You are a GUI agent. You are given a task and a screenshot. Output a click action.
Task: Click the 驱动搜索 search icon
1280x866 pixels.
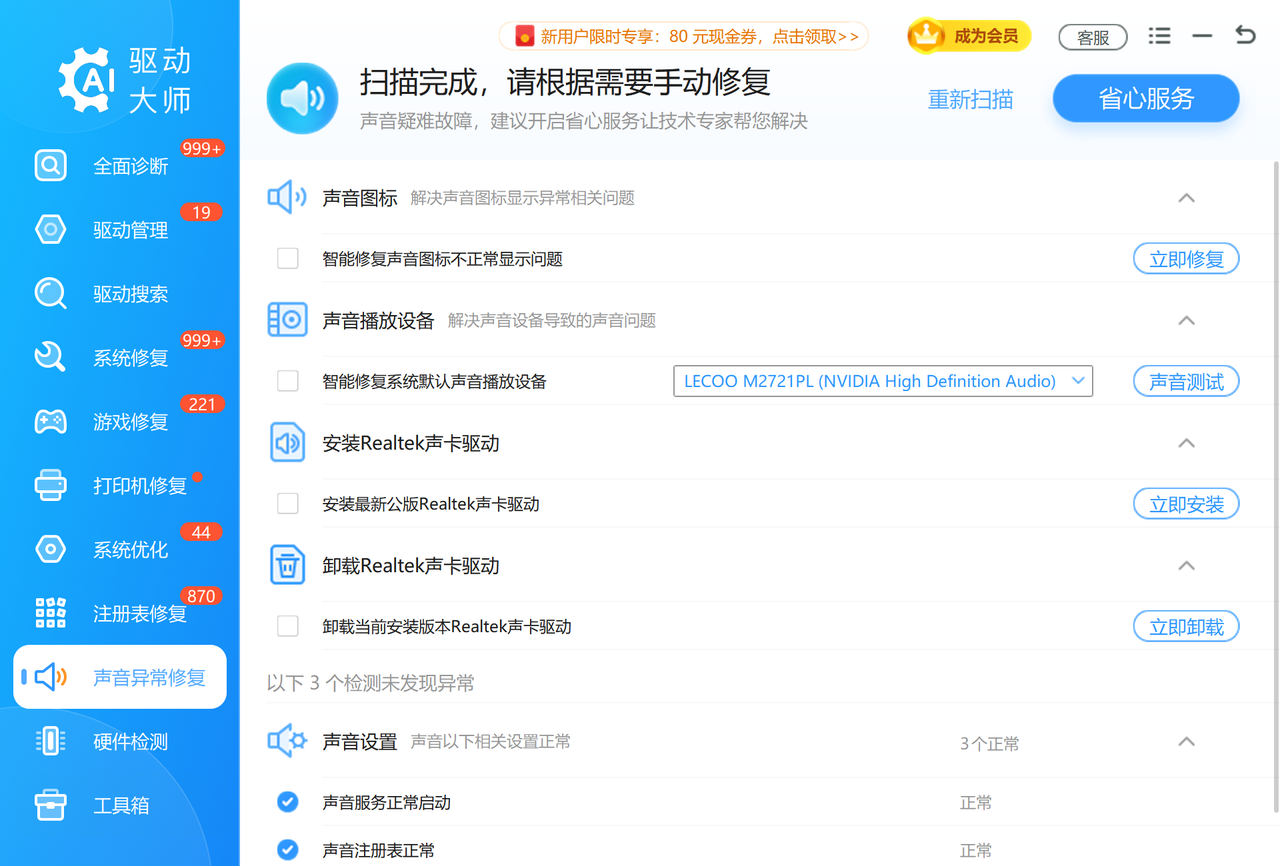click(50, 293)
